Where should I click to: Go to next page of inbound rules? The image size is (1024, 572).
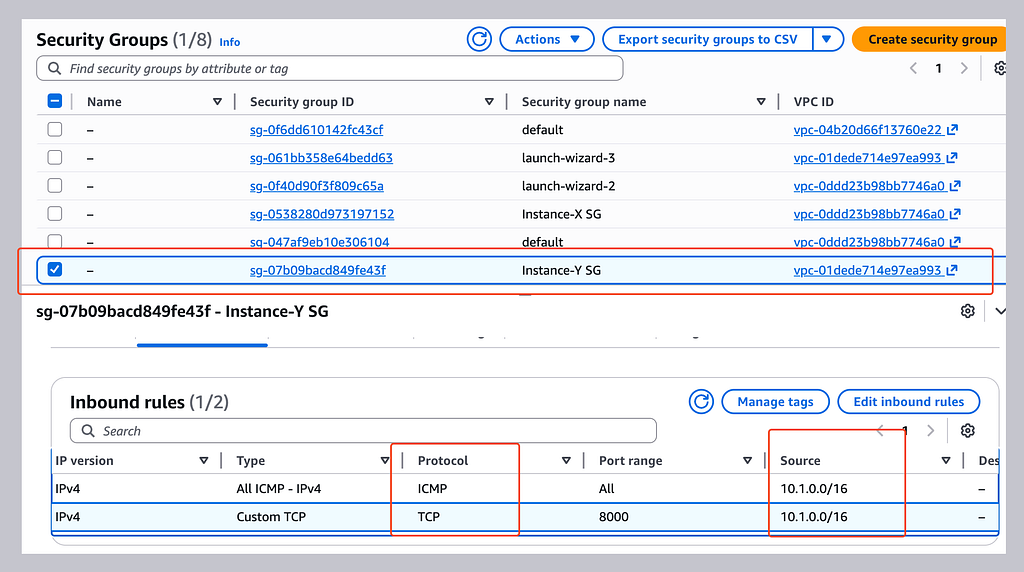point(931,430)
